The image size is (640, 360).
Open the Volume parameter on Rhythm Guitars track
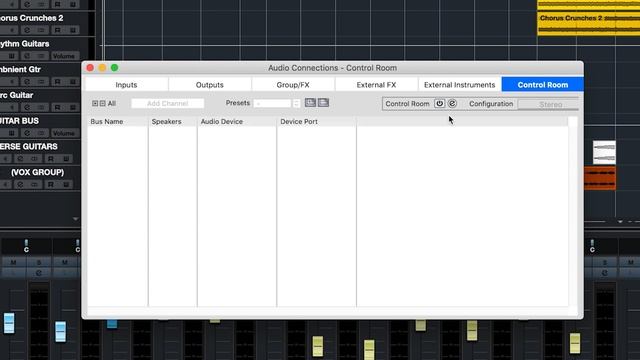(x=64, y=56)
